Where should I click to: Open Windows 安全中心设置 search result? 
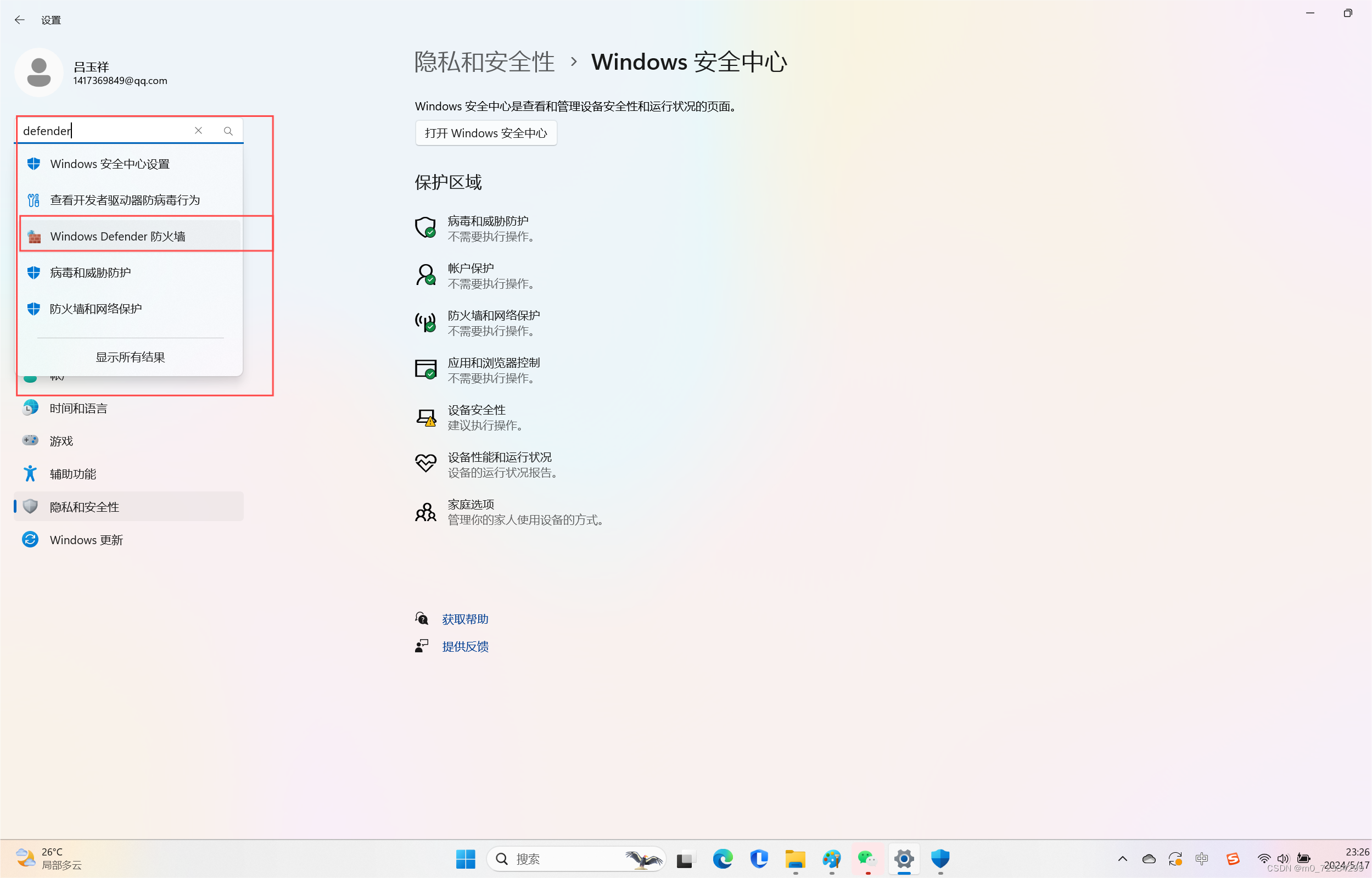[x=109, y=164]
